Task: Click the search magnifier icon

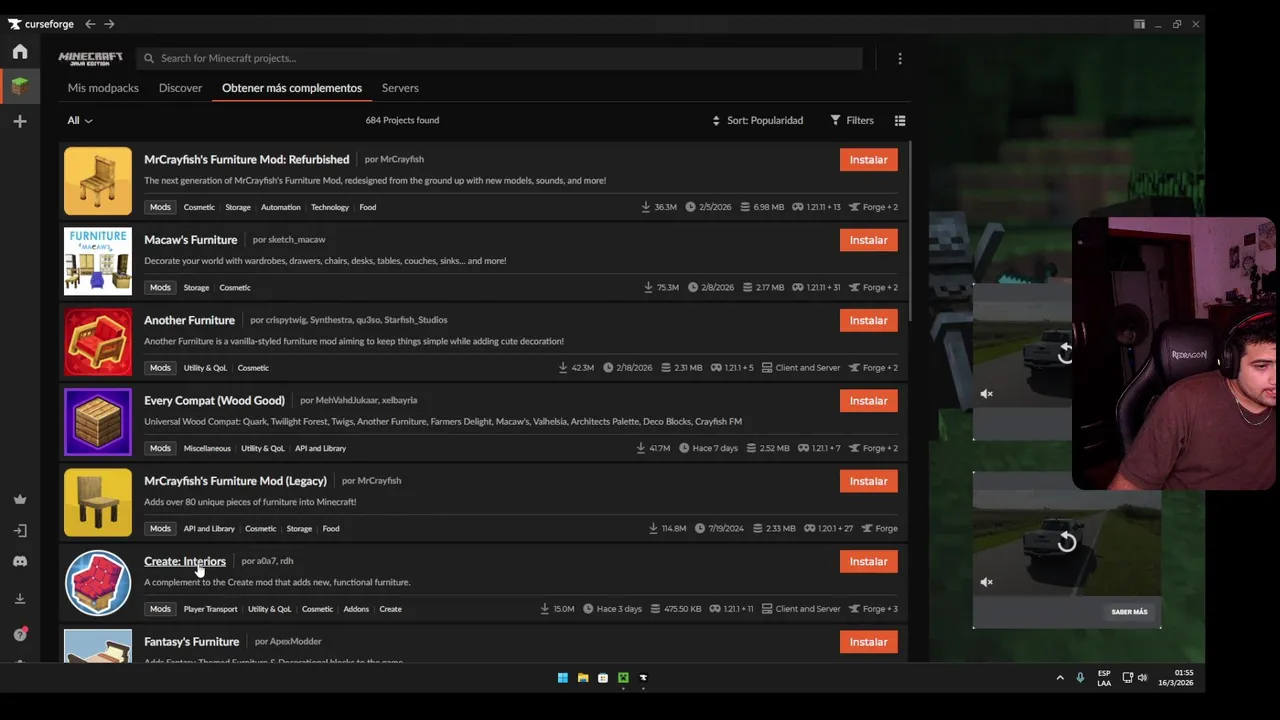Action: pos(149,58)
